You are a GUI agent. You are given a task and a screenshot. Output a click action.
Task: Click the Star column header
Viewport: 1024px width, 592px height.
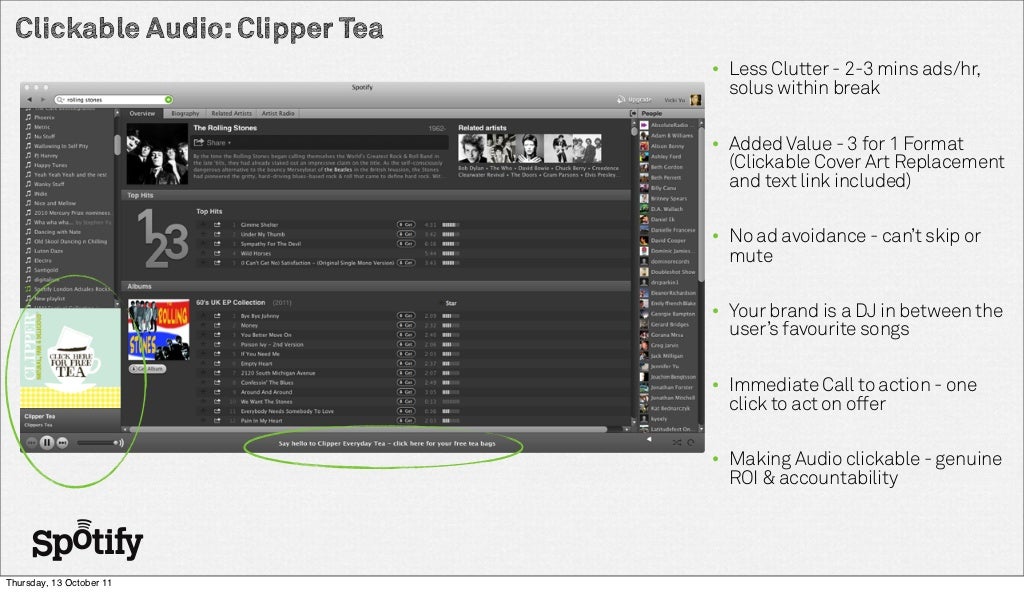451,303
